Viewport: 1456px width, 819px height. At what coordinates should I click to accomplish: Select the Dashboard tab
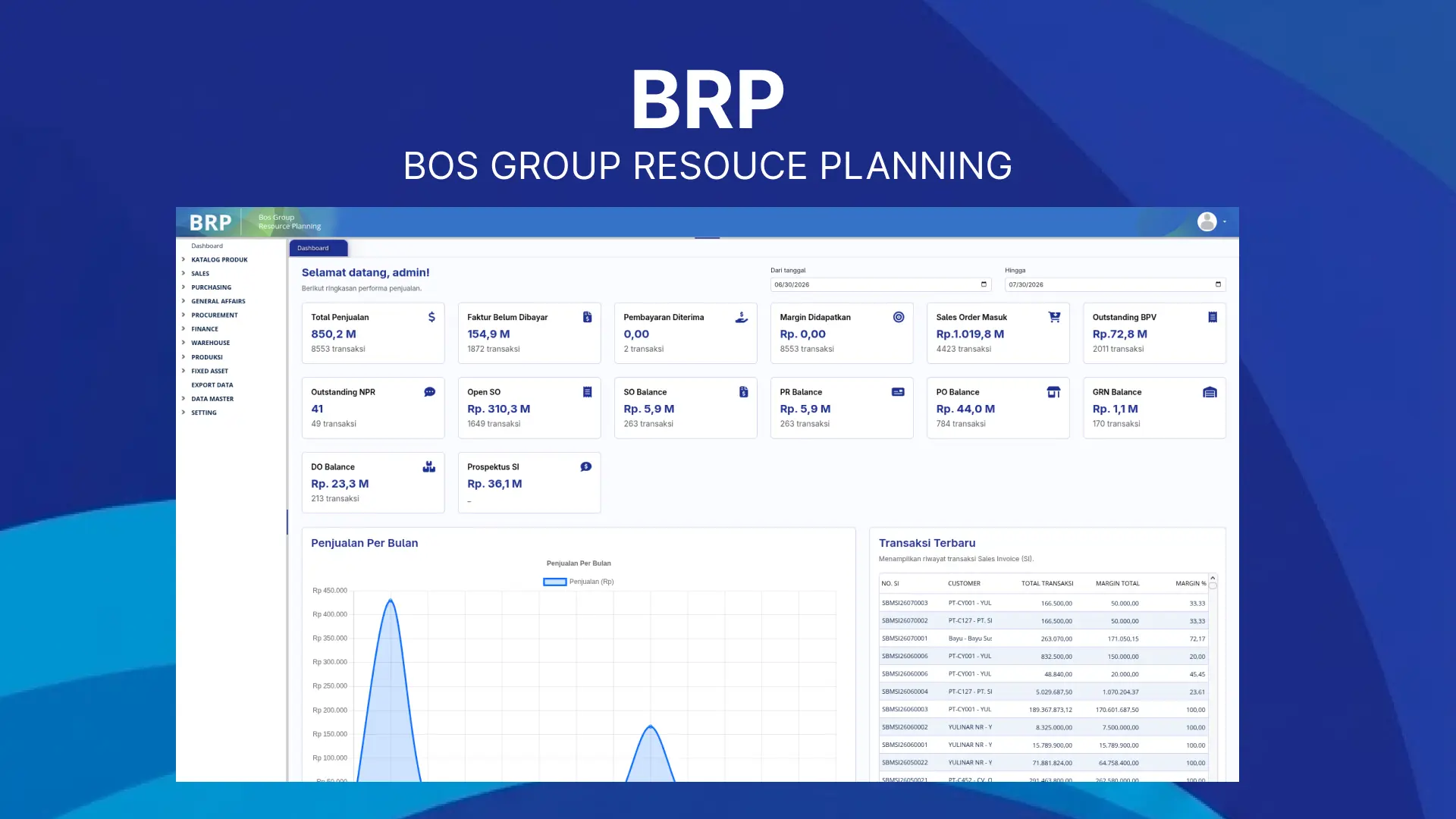[318, 248]
